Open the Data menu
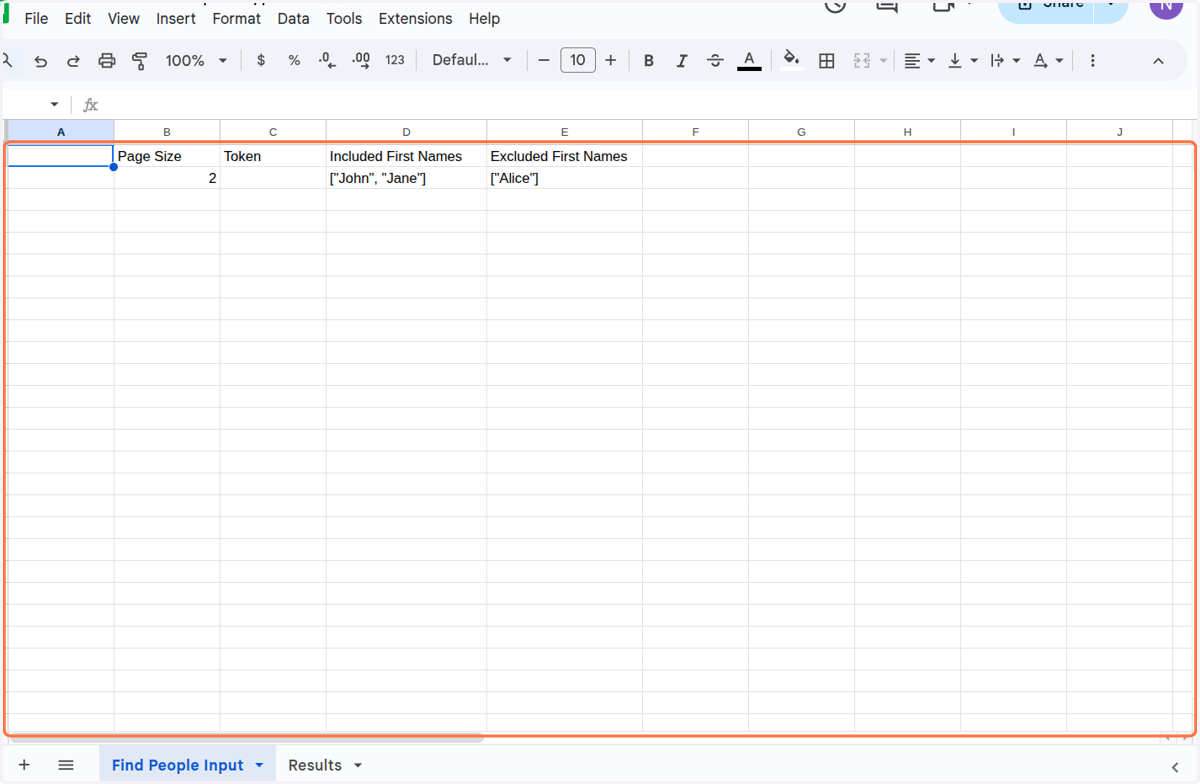The width and height of the screenshot is (1200, 784). 294,18
